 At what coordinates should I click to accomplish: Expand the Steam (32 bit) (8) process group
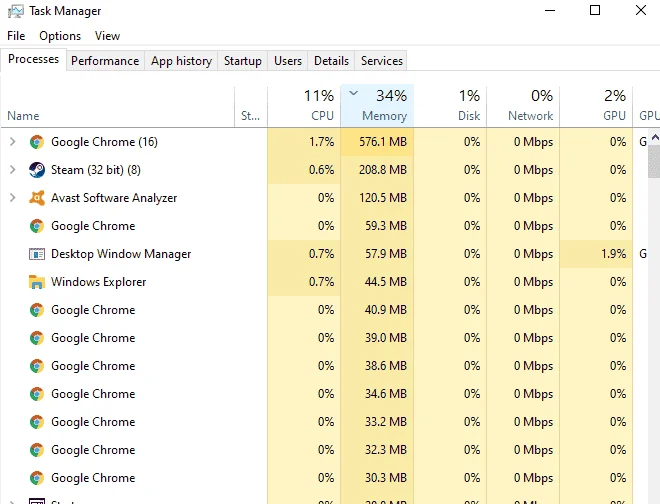[13, 170]
